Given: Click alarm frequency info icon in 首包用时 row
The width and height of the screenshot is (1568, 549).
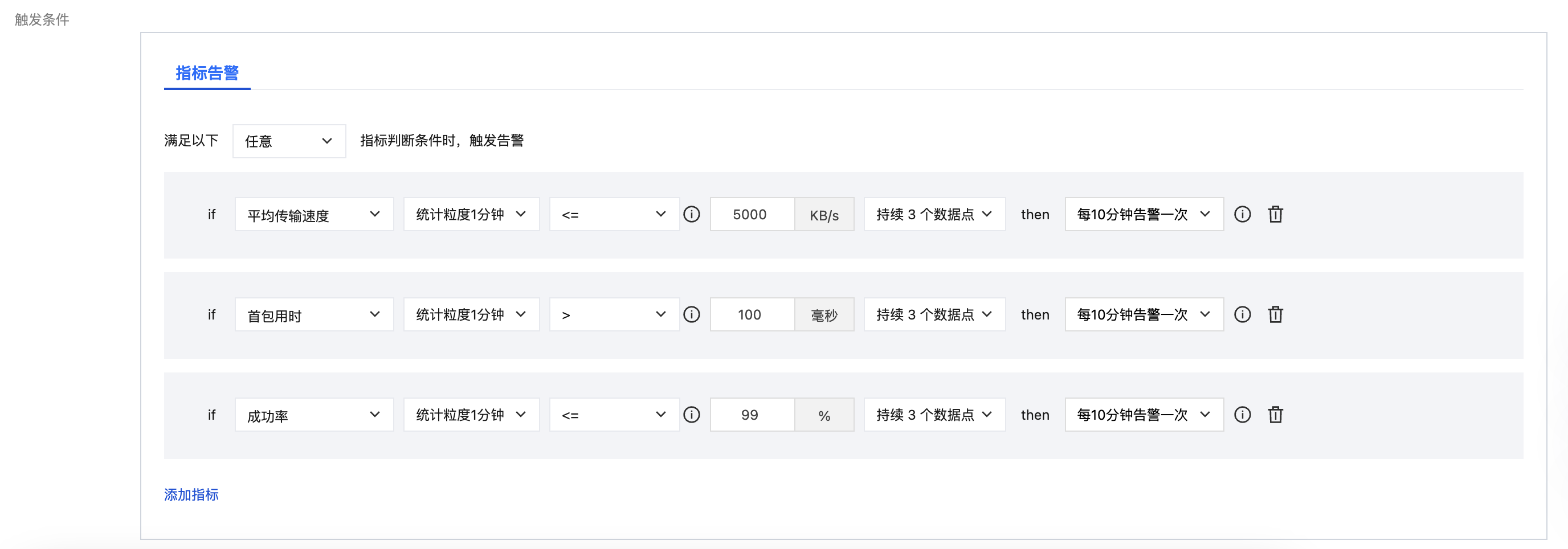Looking at the screenshot, I should (1242, 315).
